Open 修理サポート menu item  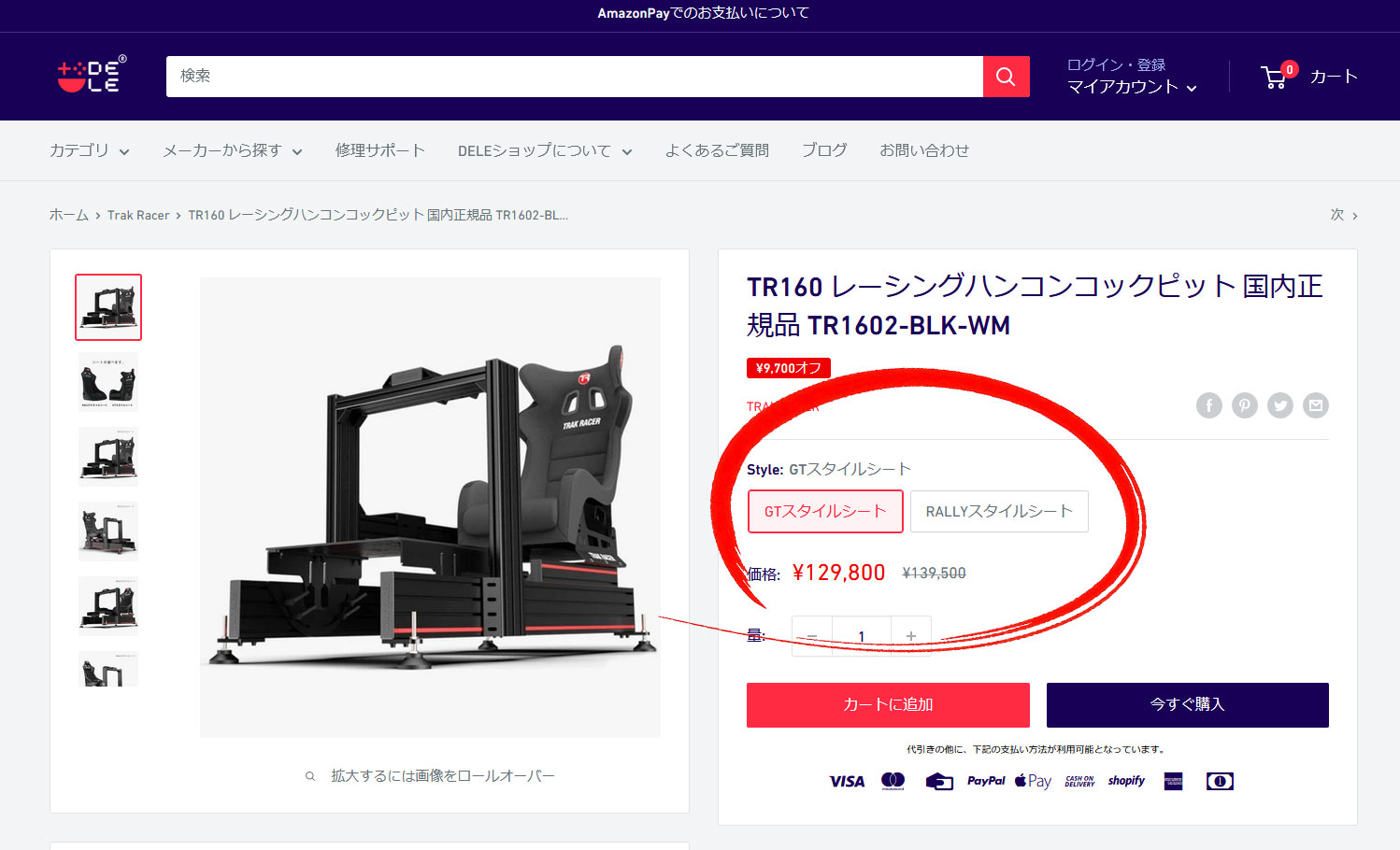click(379, 150)
